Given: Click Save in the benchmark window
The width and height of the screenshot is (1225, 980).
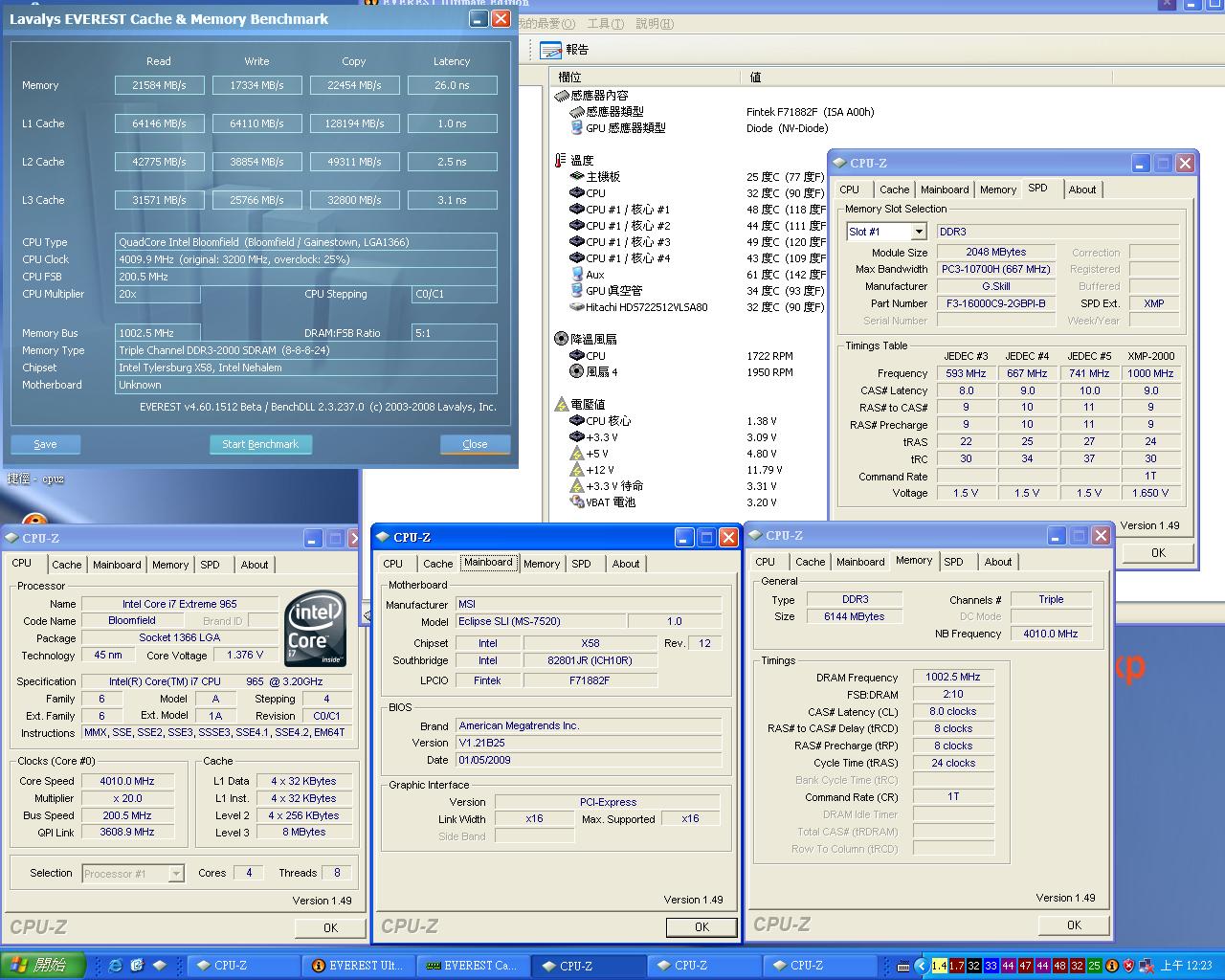Looking at the screenshot, I should point(45,444).
